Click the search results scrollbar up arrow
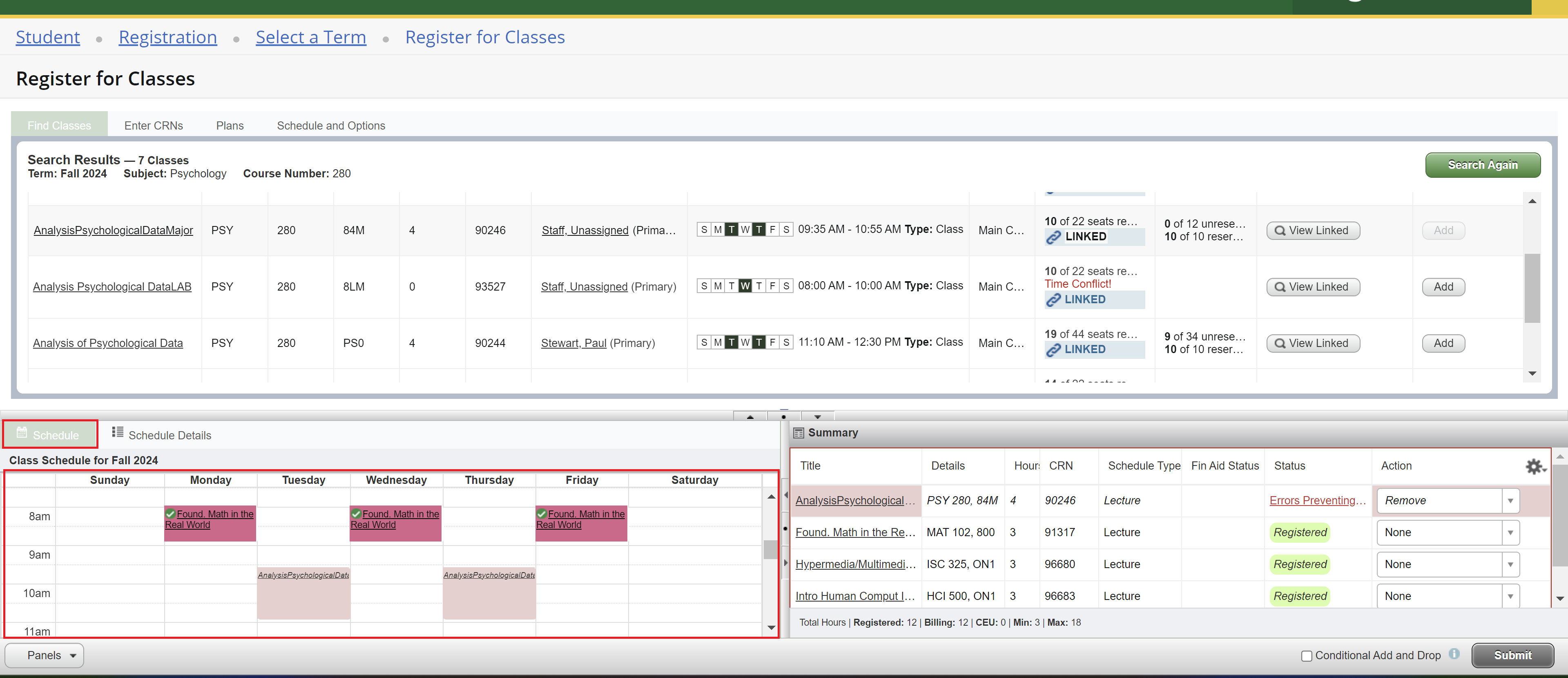Image resolution: width=1568 pixels, height=678 pixels. [x=1532, y=201]
